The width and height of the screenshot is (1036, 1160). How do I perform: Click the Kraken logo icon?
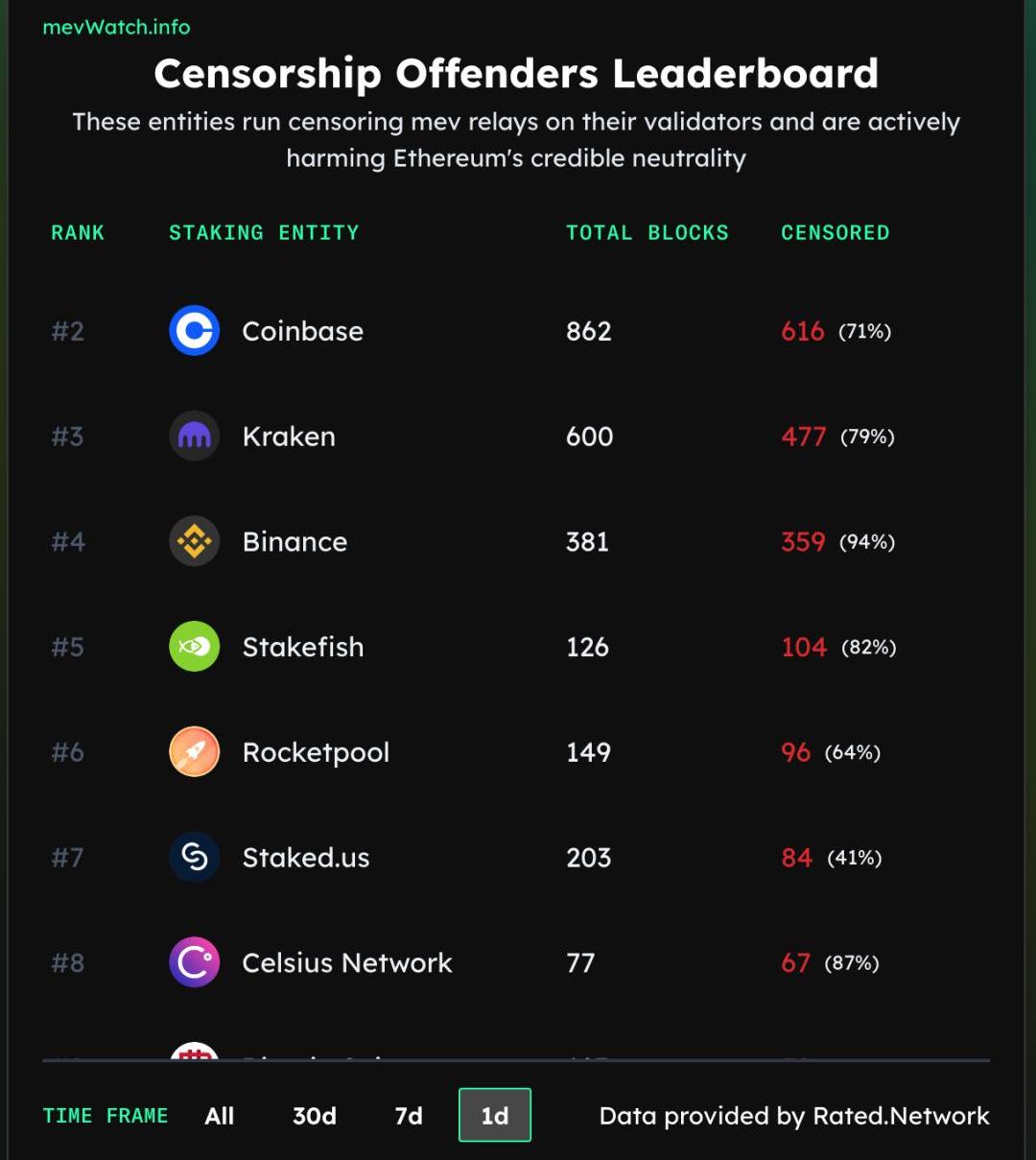point(195,437)
